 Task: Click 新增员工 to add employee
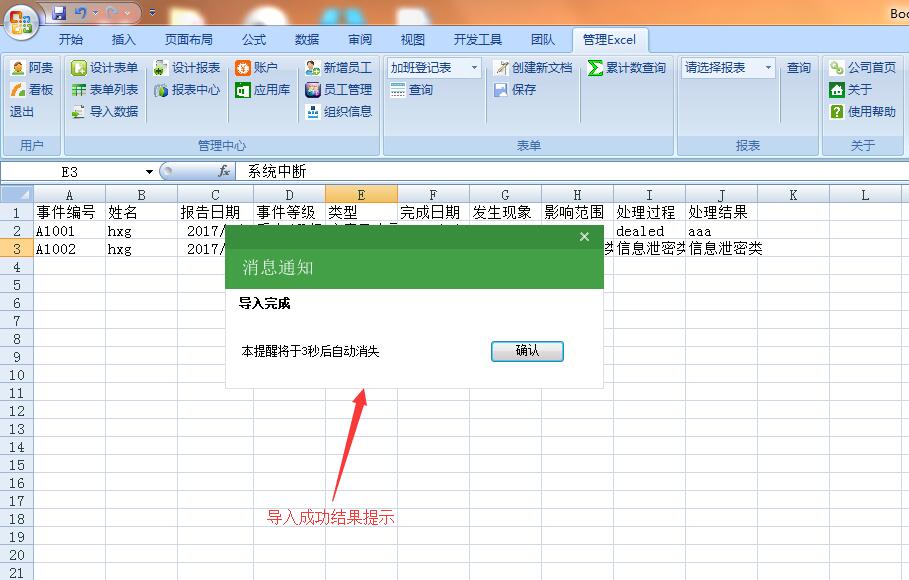tap(339, 68)
